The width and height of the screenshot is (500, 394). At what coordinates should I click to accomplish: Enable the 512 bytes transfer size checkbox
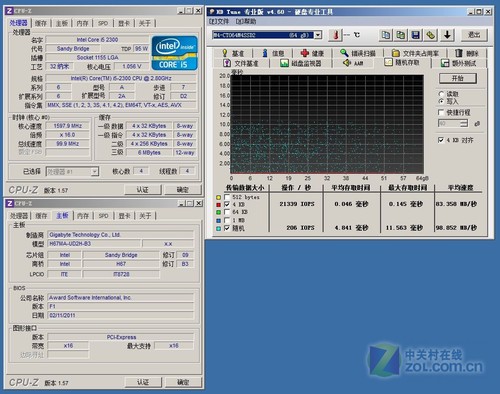click(227, 197)
